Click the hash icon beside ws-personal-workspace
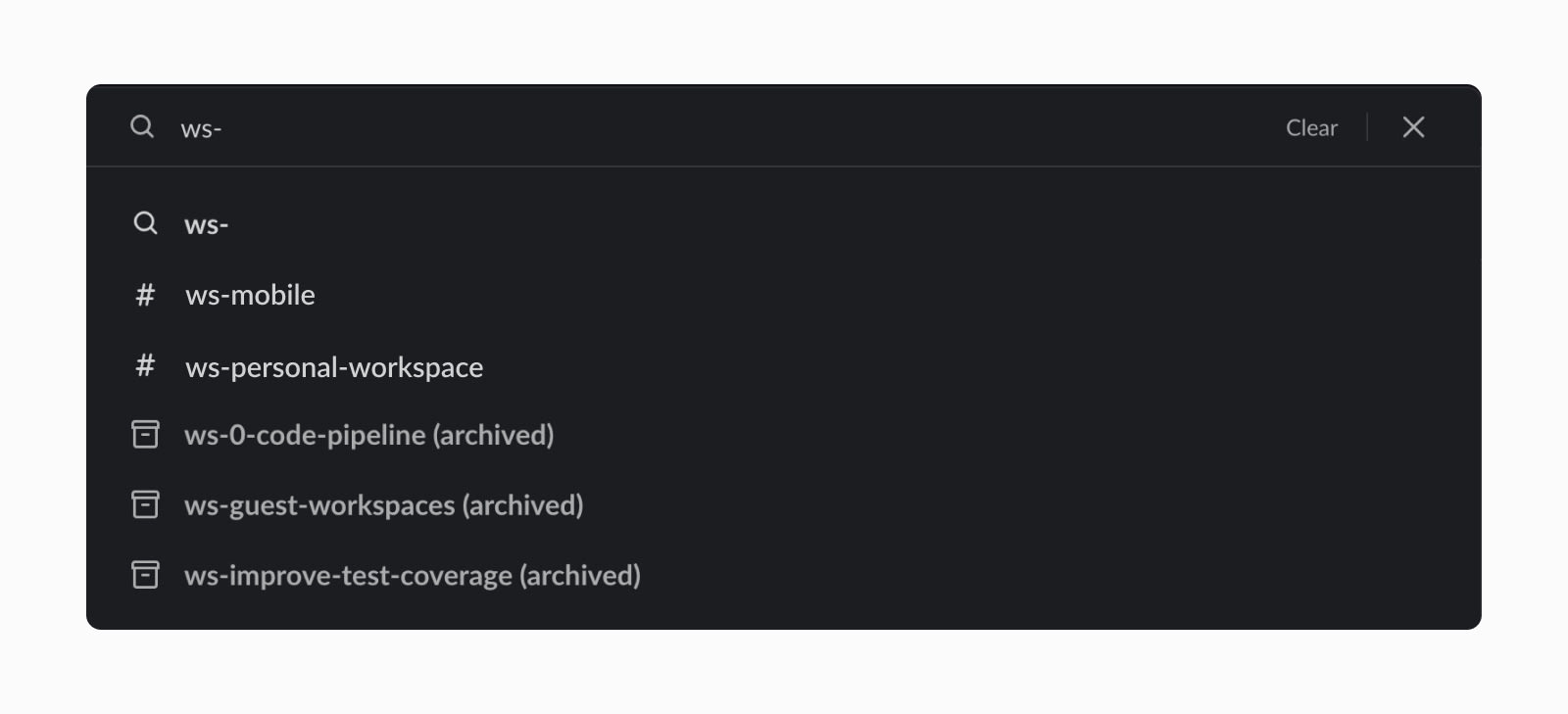This screenshot has height=714, width=1568. [x=145, y=366]
